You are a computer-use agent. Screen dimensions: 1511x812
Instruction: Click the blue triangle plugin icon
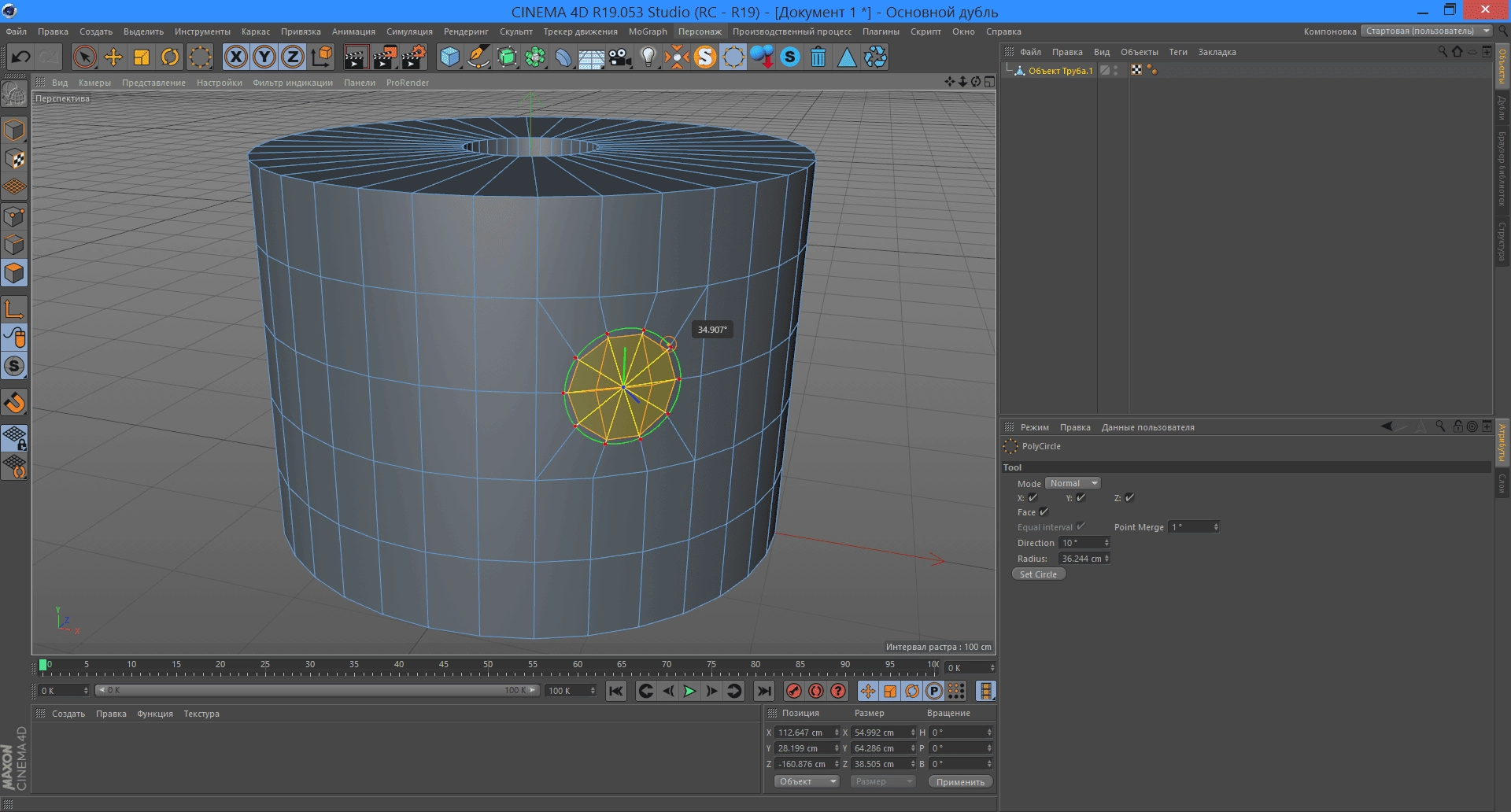(x=847, y=57)
